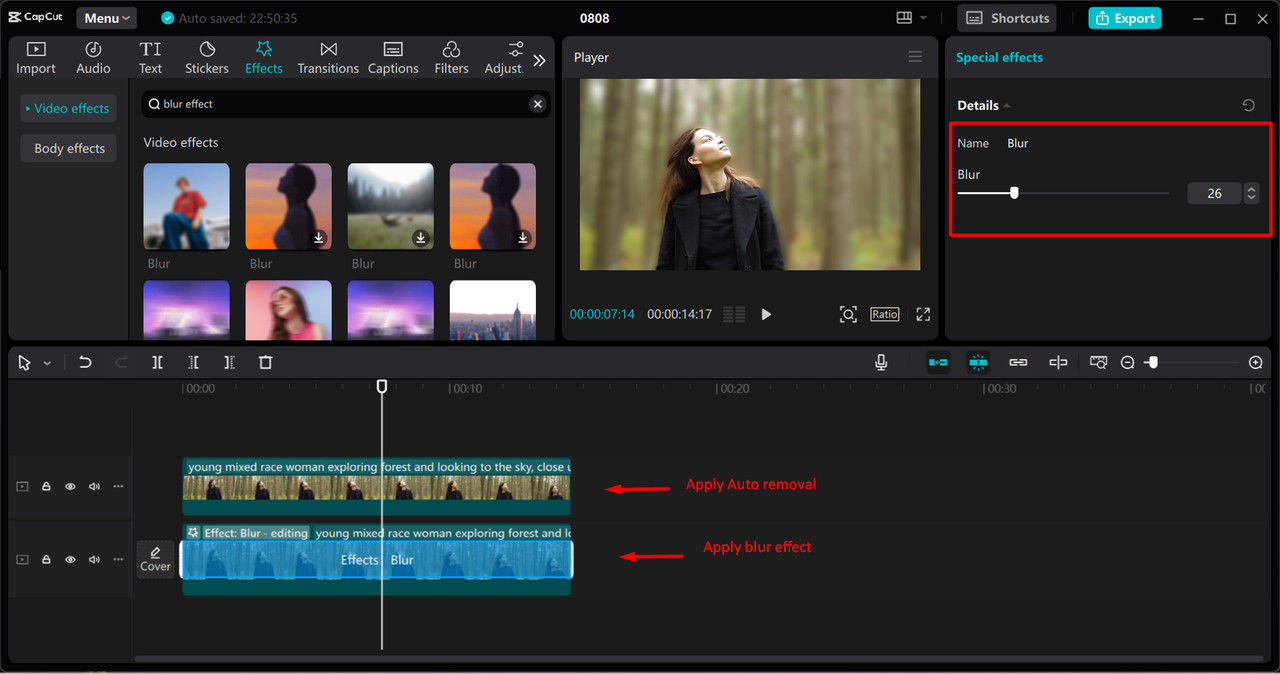Choose the city skyline effect thumbnail
This screenshot has width=1280, height=674.
pos(492,310)
